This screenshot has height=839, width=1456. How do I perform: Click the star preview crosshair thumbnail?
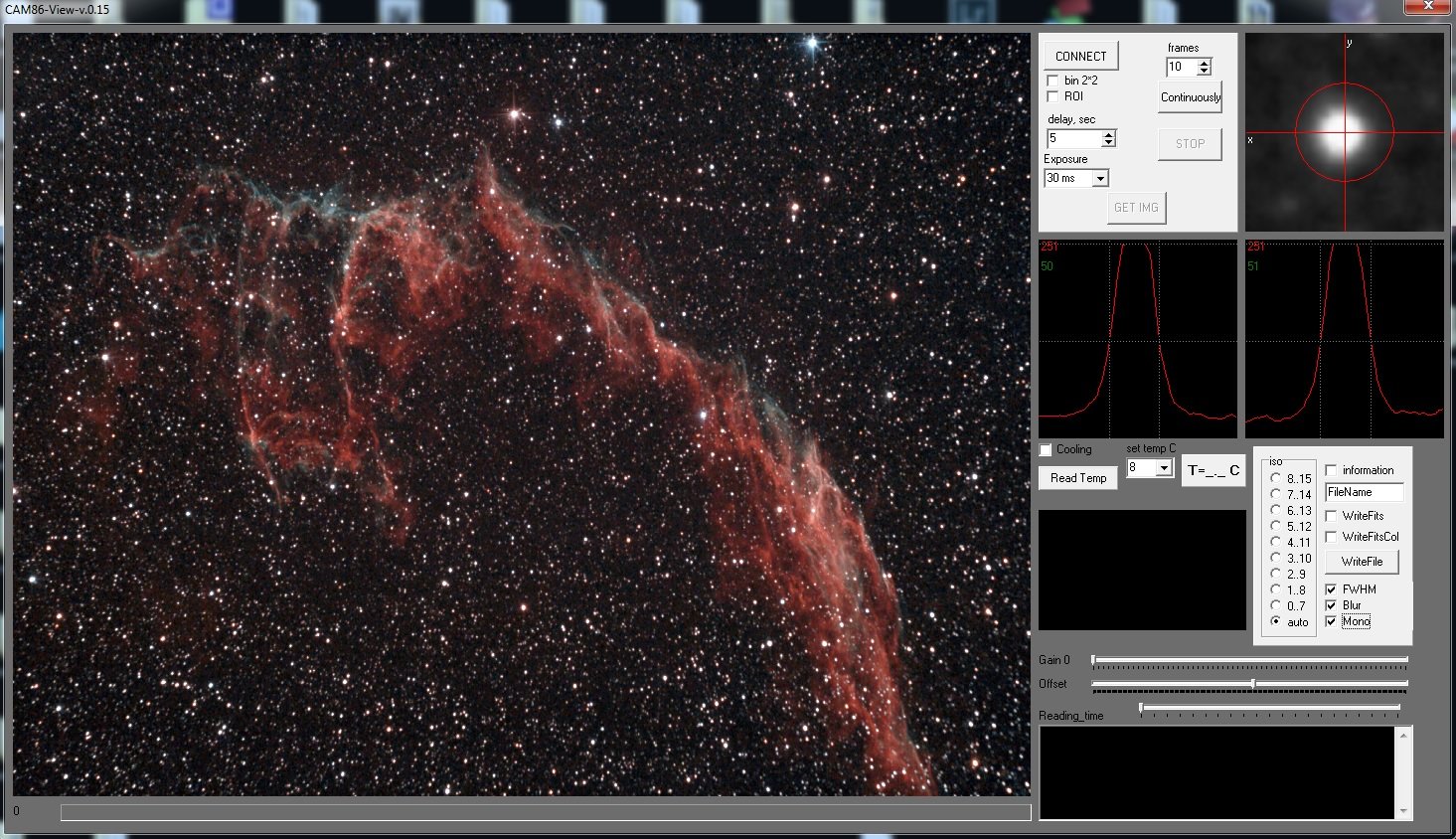(1344, 132)
